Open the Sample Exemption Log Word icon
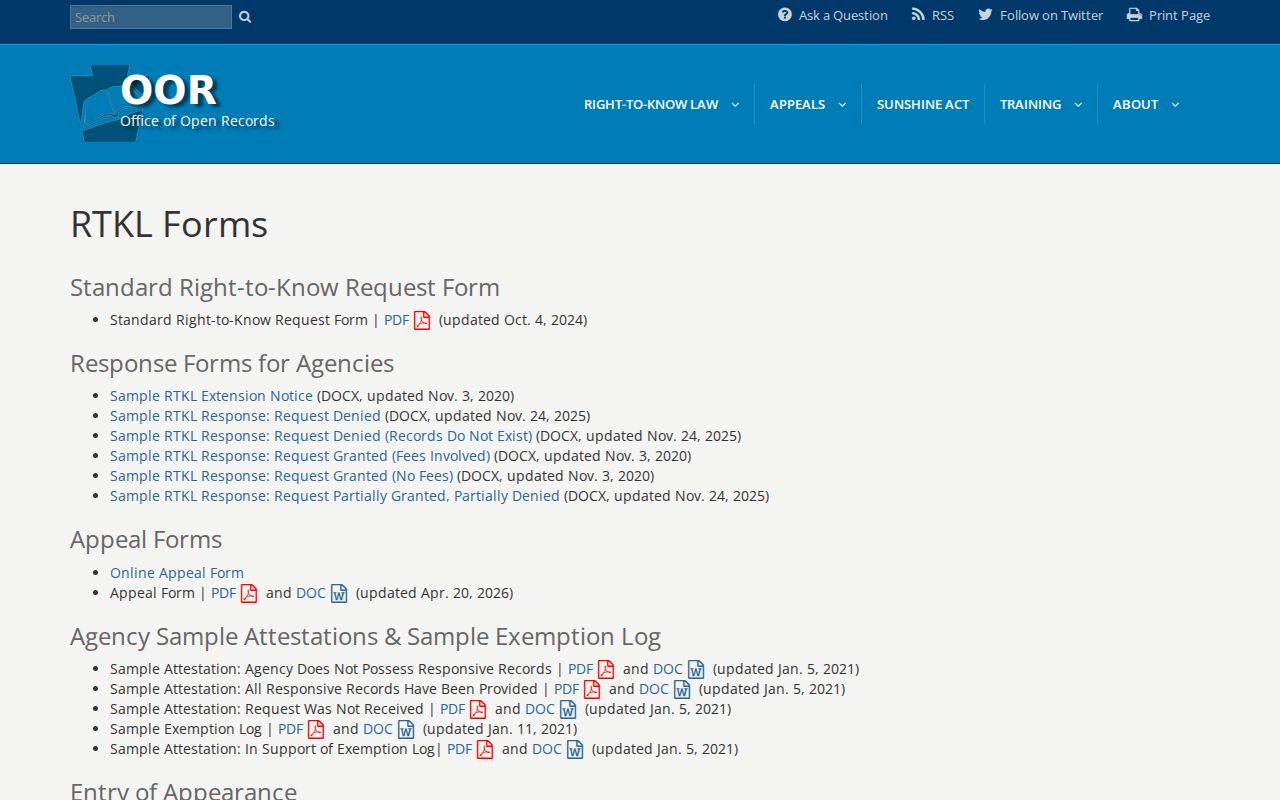The width and height of the screenshot is (1280, 800). pyautogui.click(x=406, y=730)
